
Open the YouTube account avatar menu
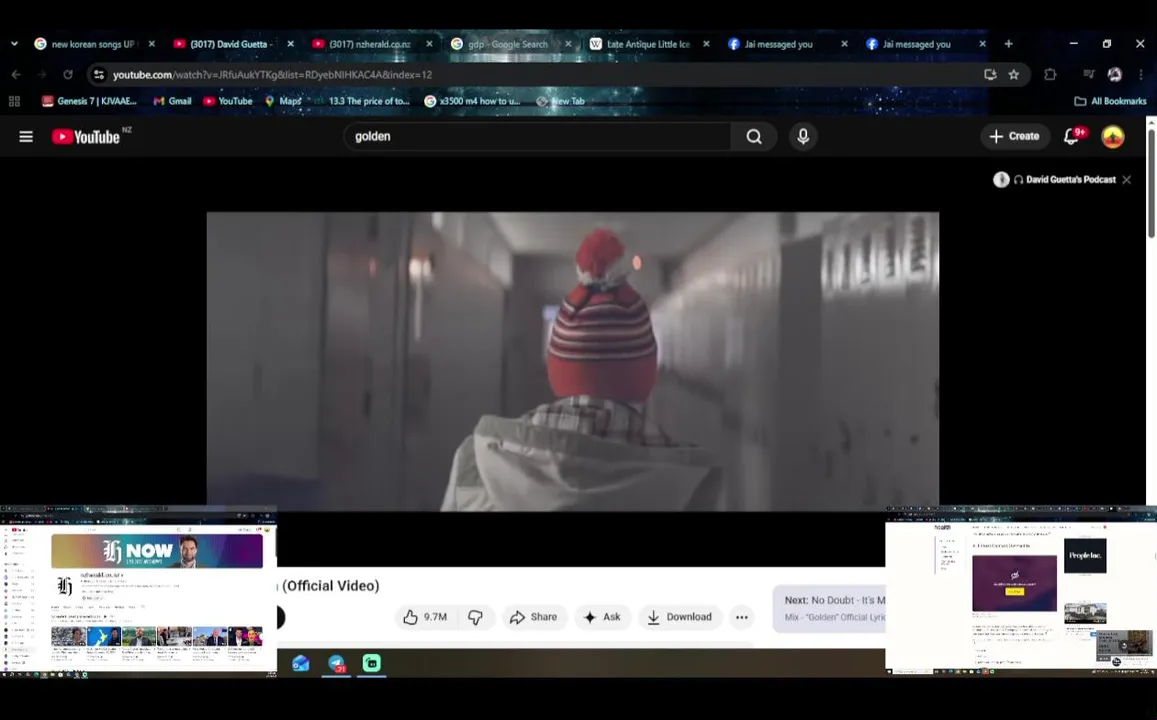tap(1113, 136)
